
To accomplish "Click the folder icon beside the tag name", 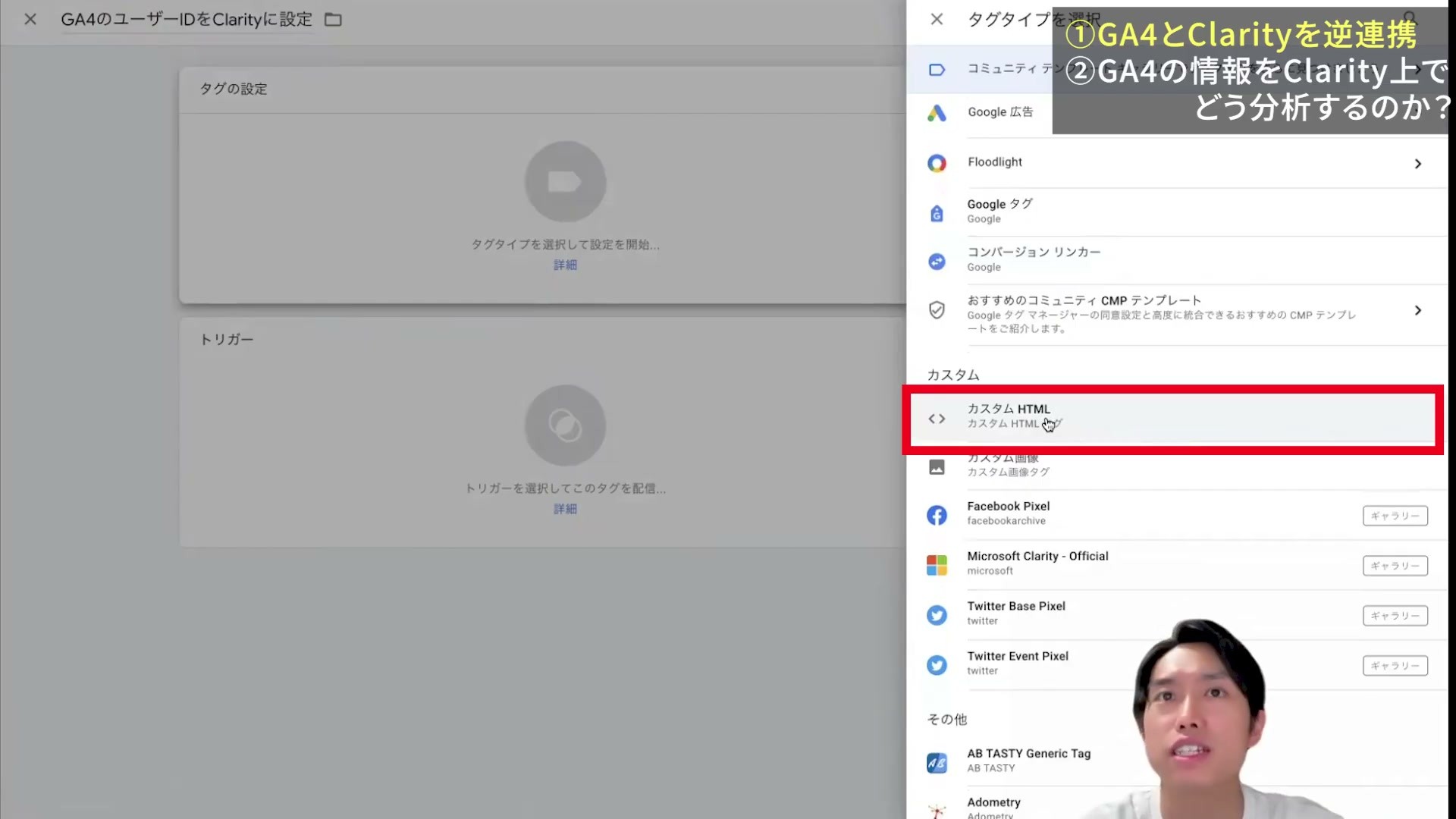I will (333, 20).
